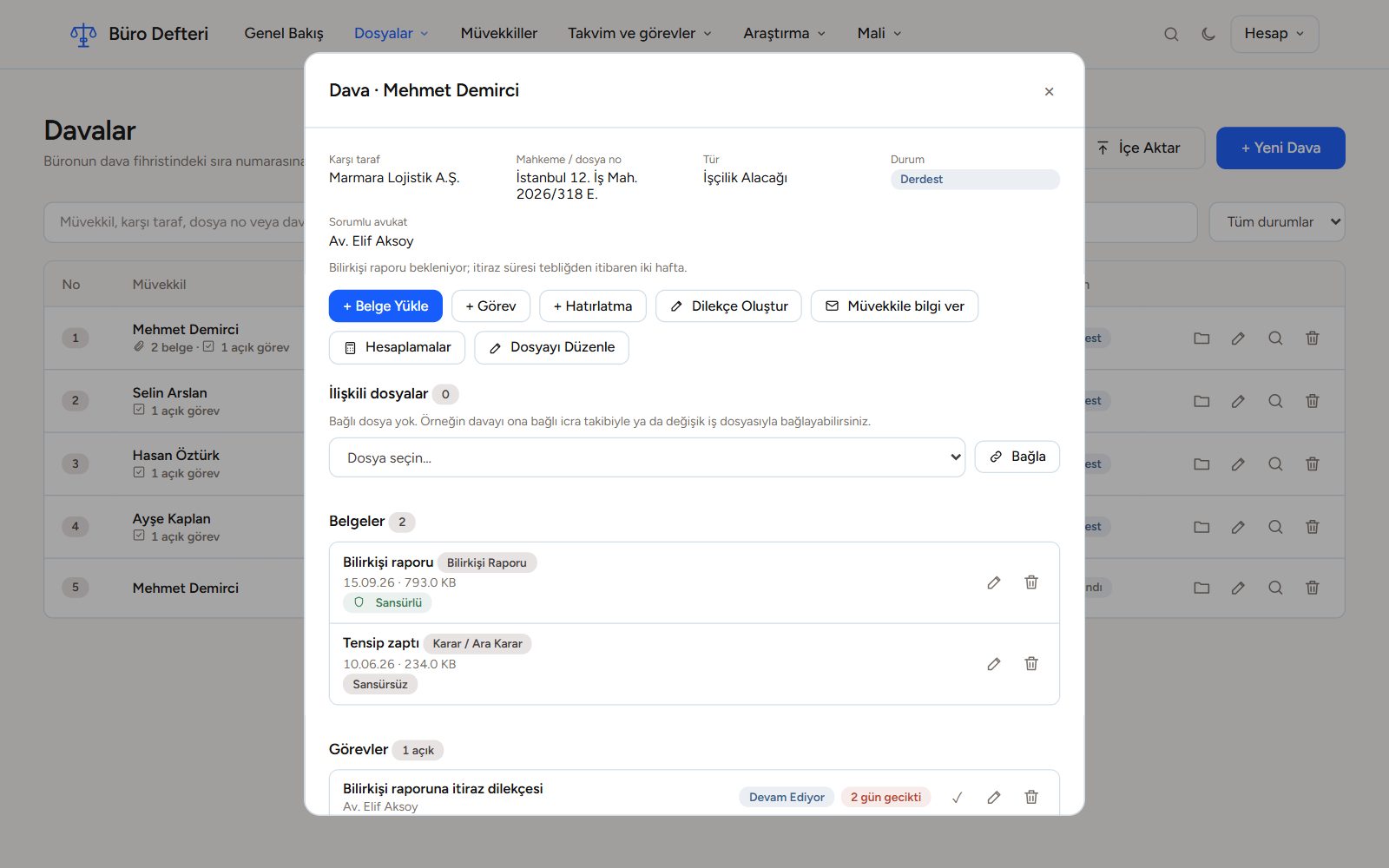The width and height of the screenshot is (1389, 868).
Task: Open the Dosyalar menu
Action: coord(392,33)
